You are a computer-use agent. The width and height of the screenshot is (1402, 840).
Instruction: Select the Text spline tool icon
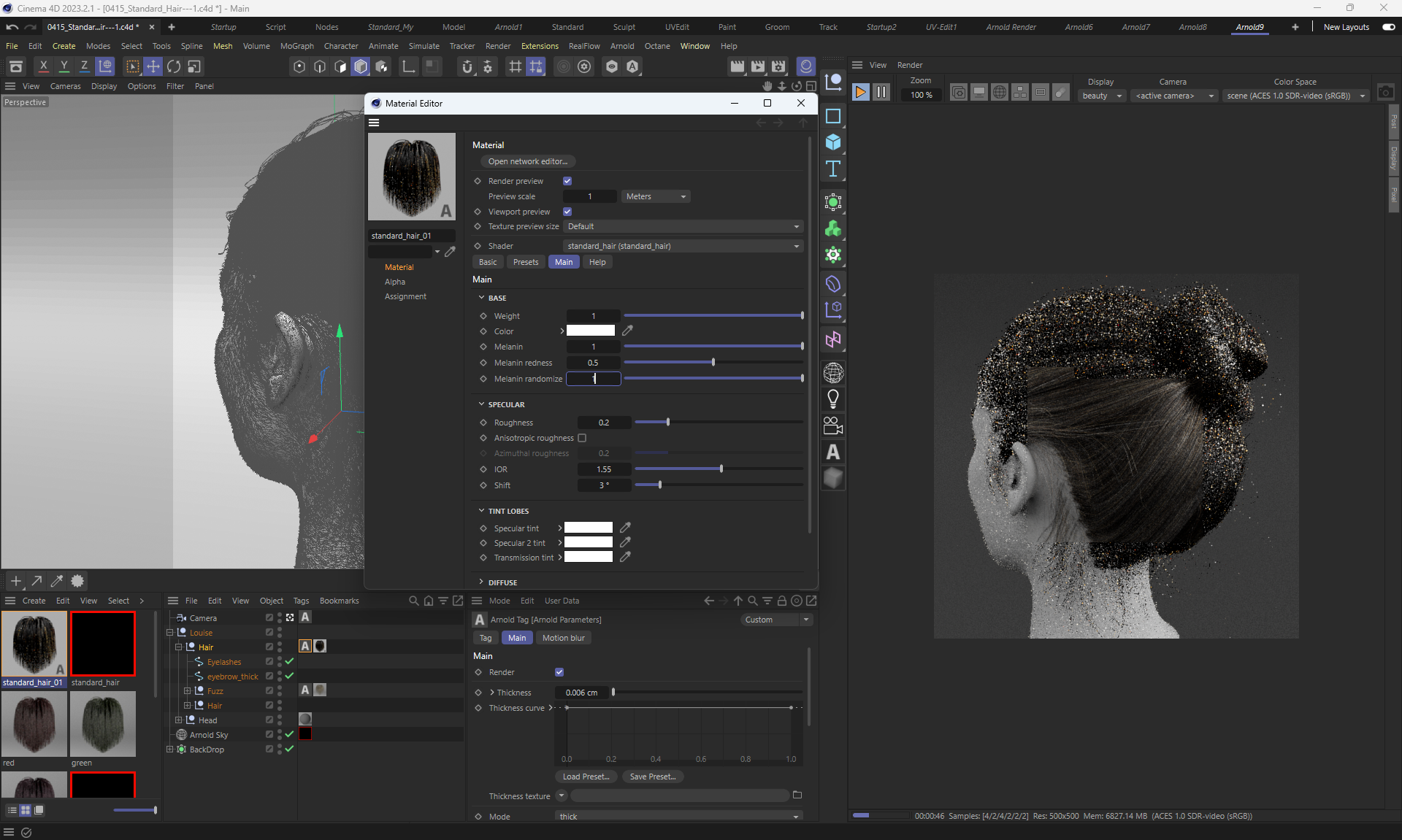(x=832, y=169)
